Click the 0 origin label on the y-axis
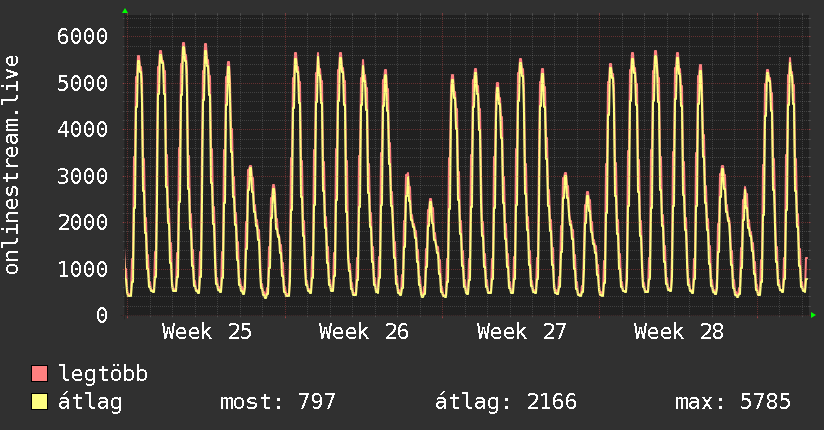824x430 pixels. pyautogui.click(x=102, y=315)
